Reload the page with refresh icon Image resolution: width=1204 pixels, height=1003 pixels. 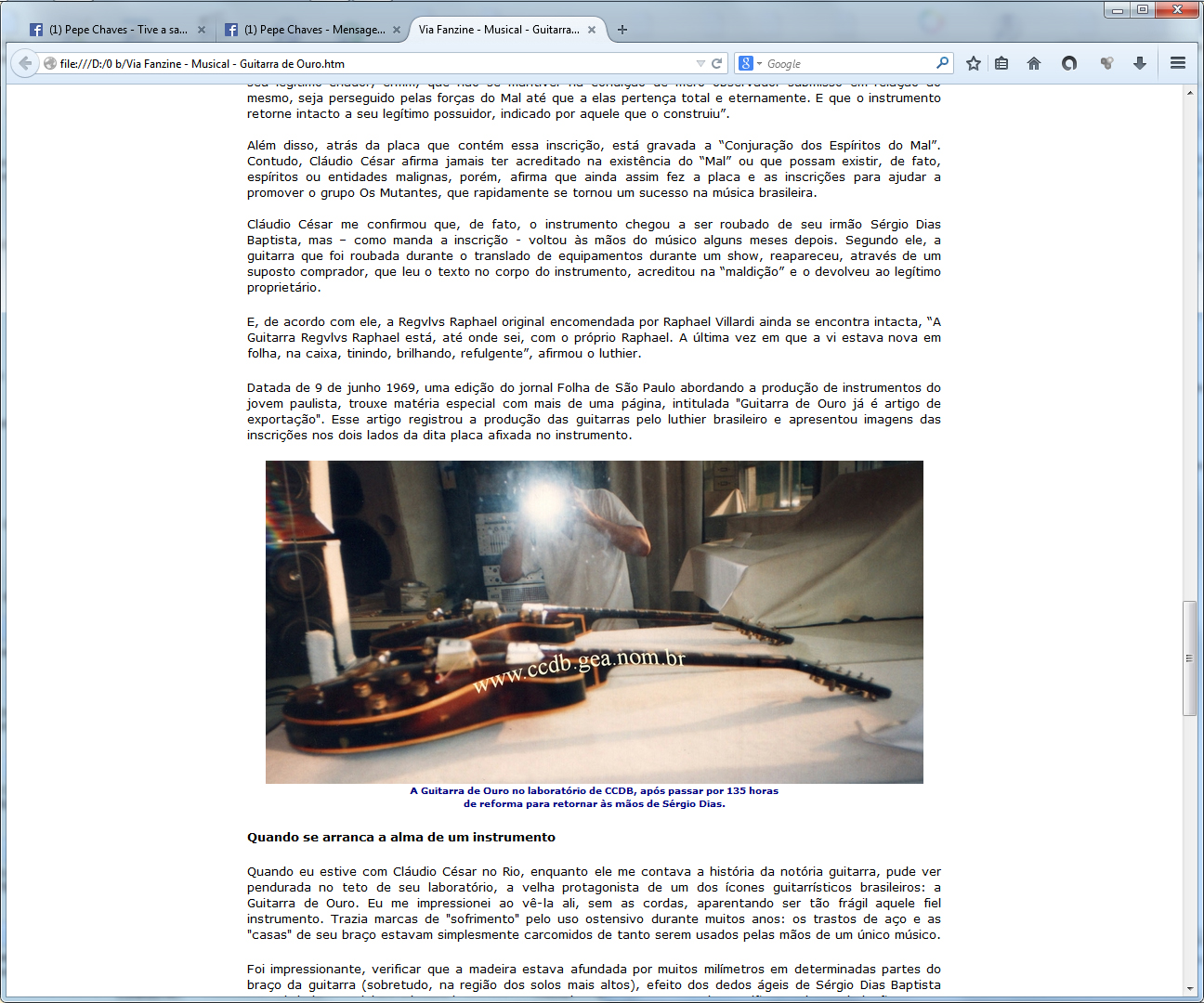tap(717, 63)
